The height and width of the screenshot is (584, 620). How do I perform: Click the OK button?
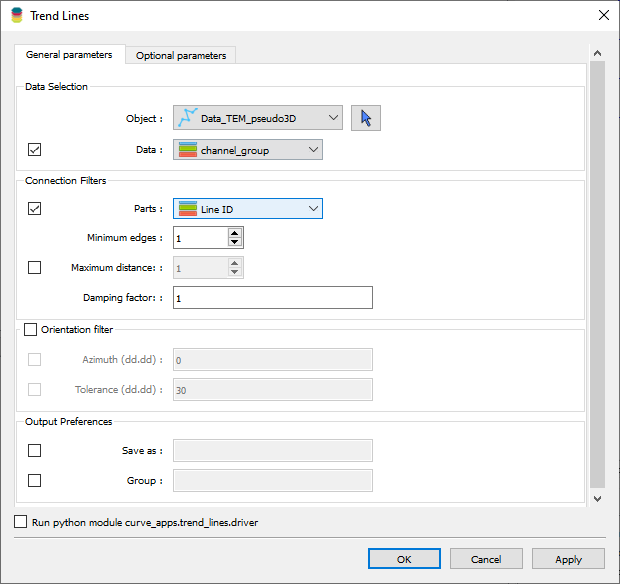point(404,559)
